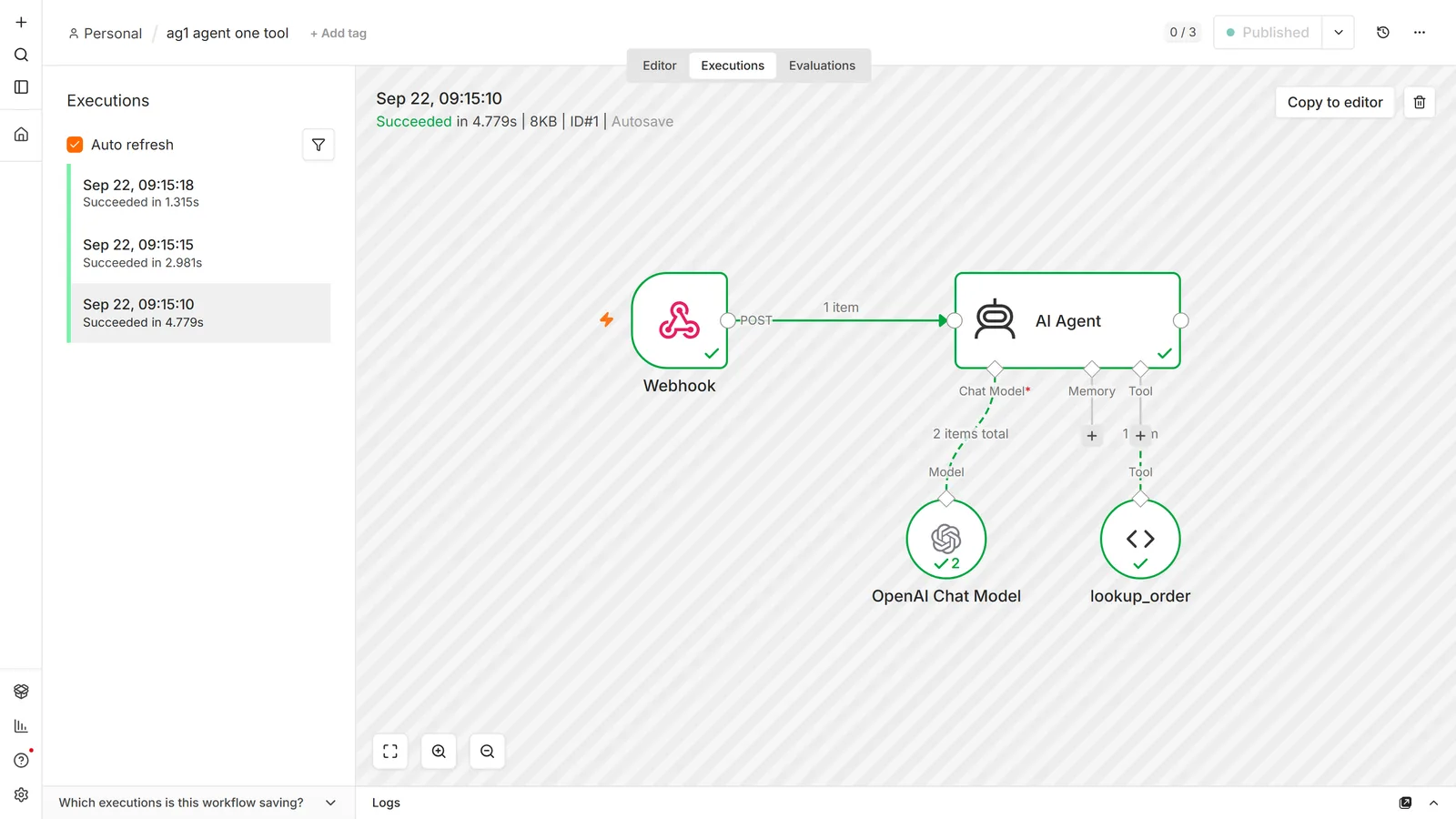Image resolution: width=1456 pixels, height=819 pixels.
Task: Open the three-dot more options menu
Action: click(x=1420, y=33)
